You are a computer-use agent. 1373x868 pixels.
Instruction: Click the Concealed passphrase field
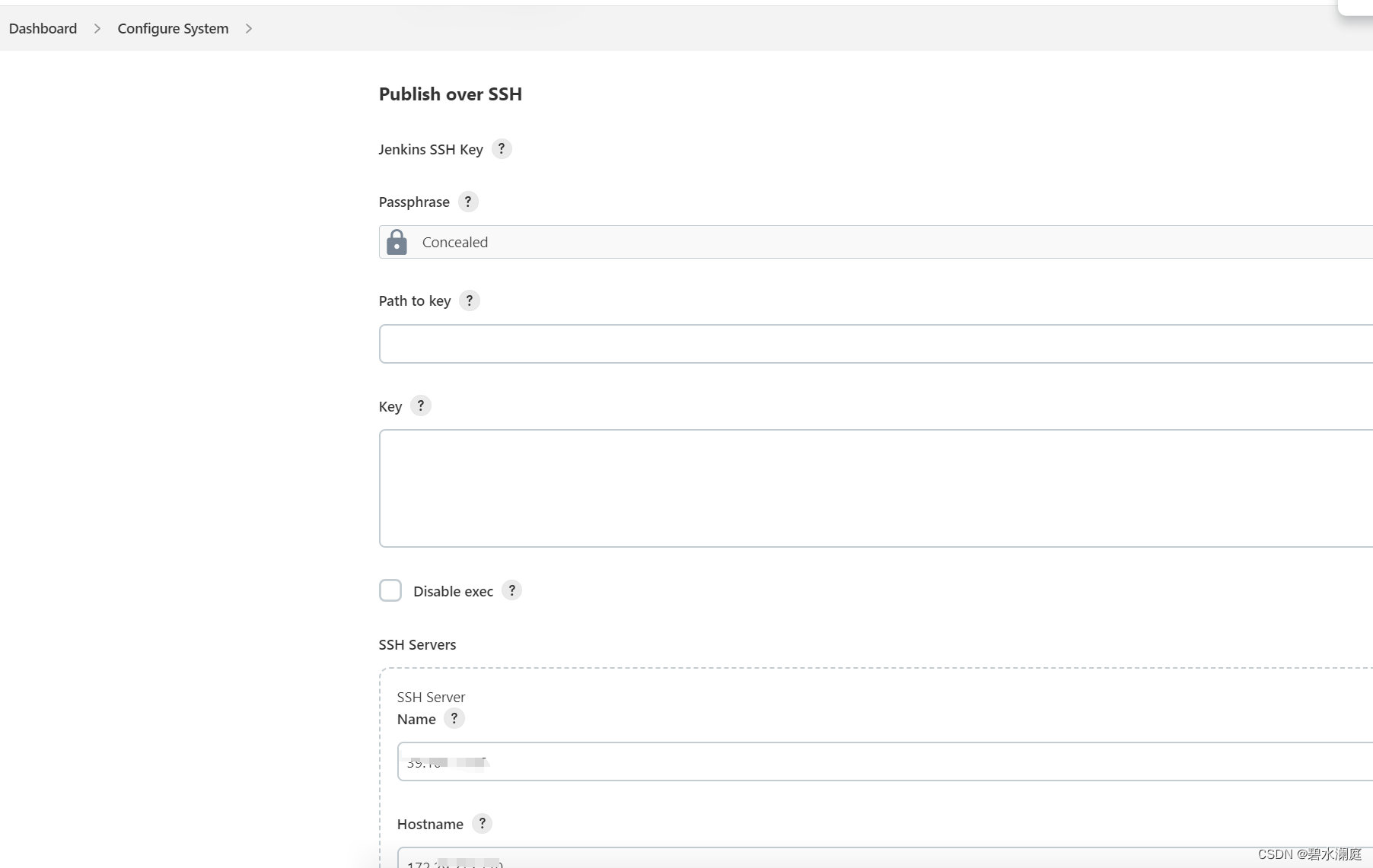coord(876,242)
